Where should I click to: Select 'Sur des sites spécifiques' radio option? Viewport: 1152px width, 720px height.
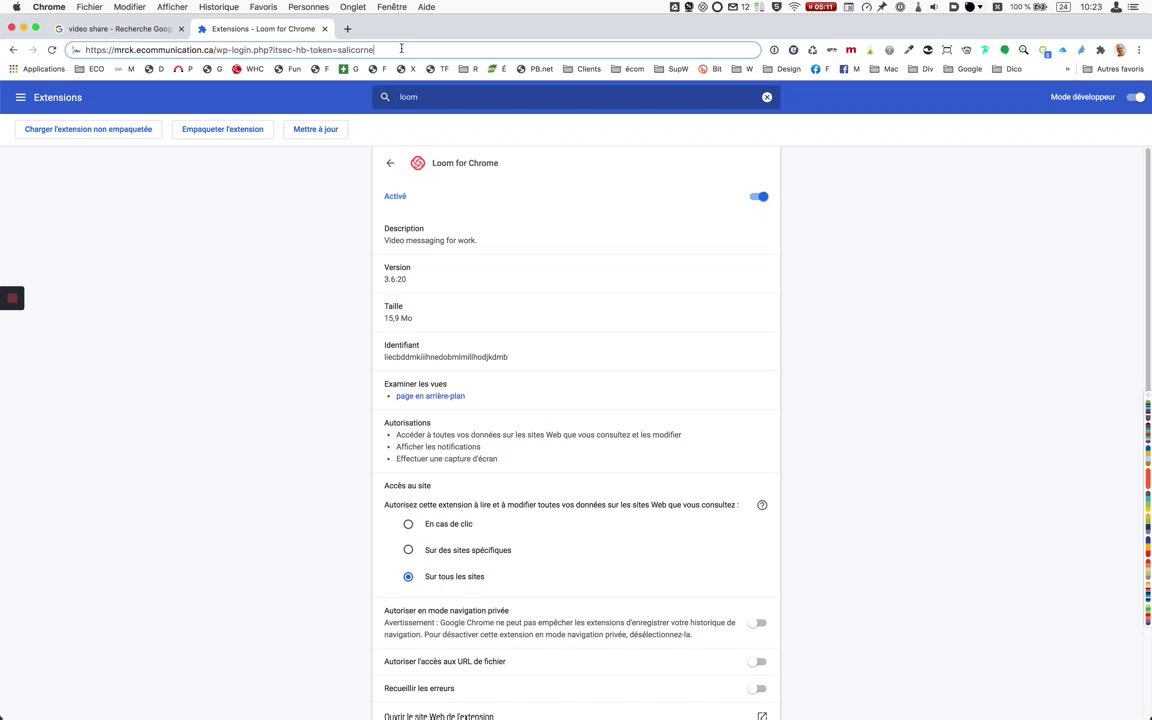point(408,550)
